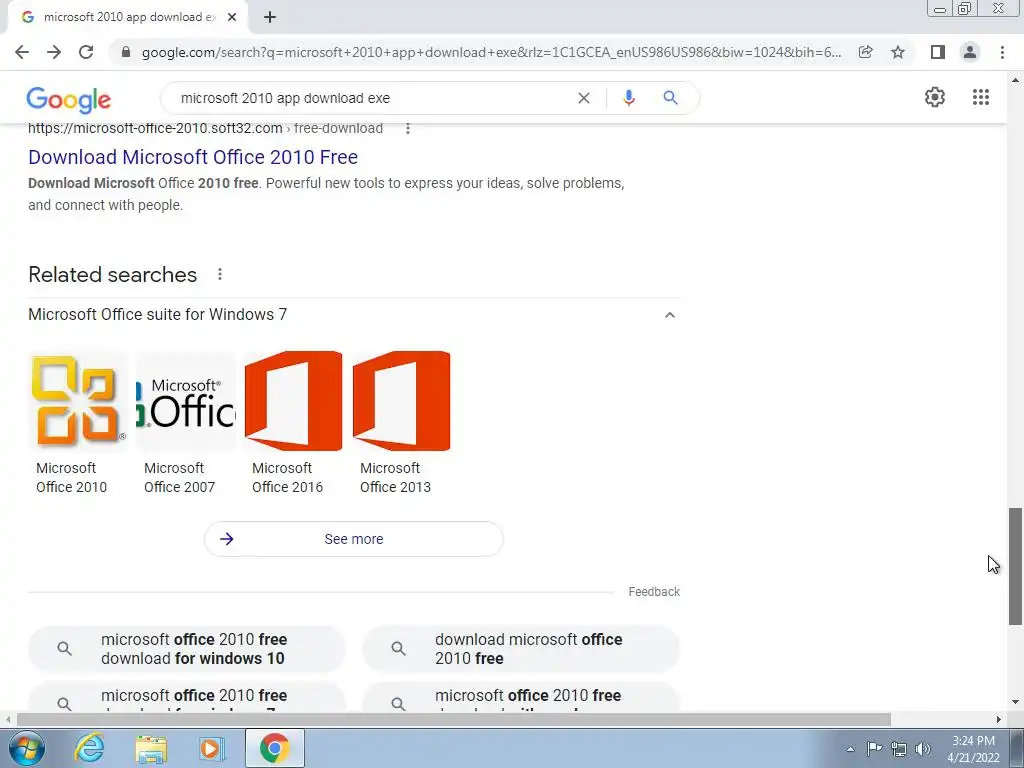
Task: Open the Download Microsoft Office 2010 Free link
Action: (193, 157)
